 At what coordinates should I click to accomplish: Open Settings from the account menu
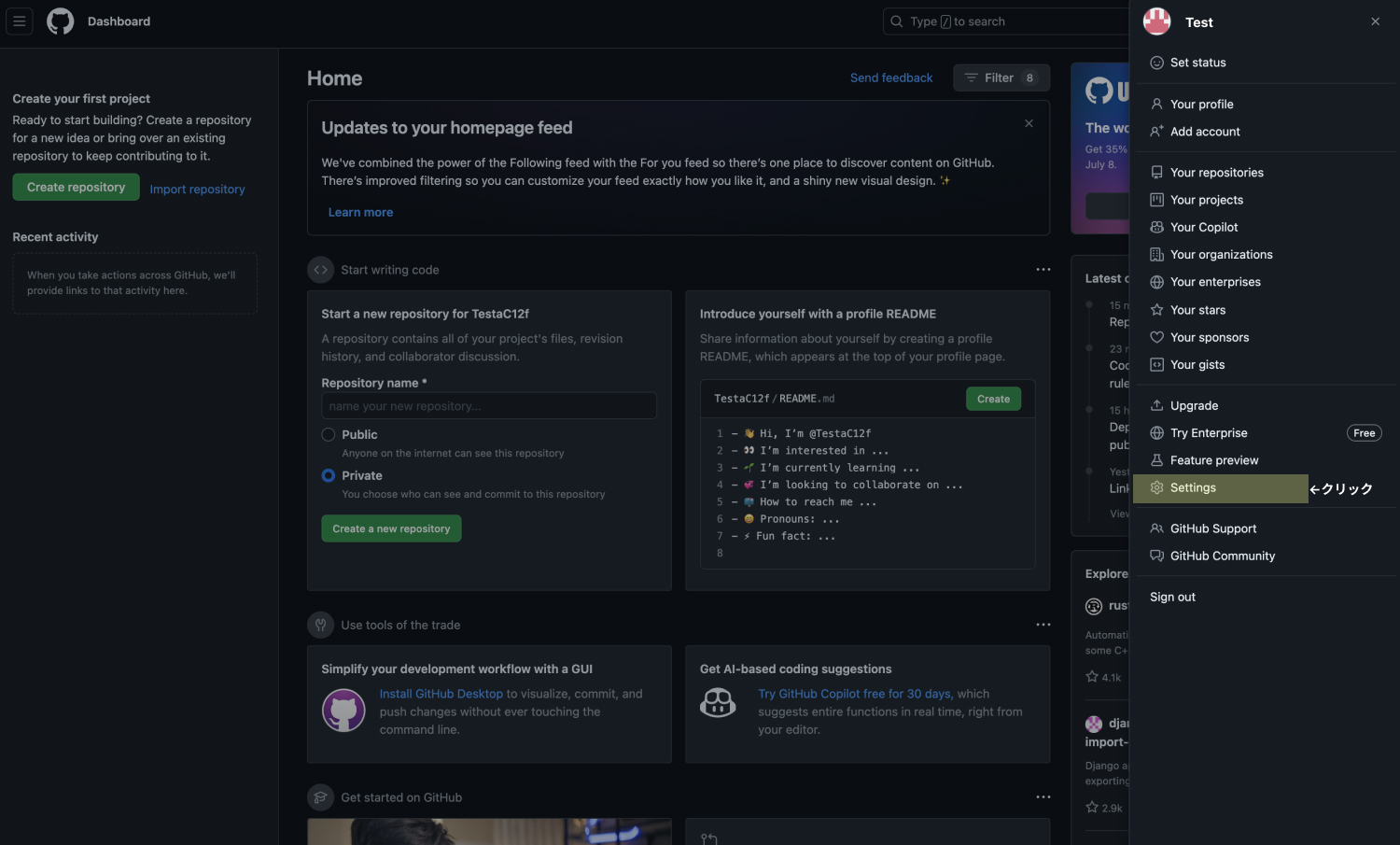point(1193,487)
